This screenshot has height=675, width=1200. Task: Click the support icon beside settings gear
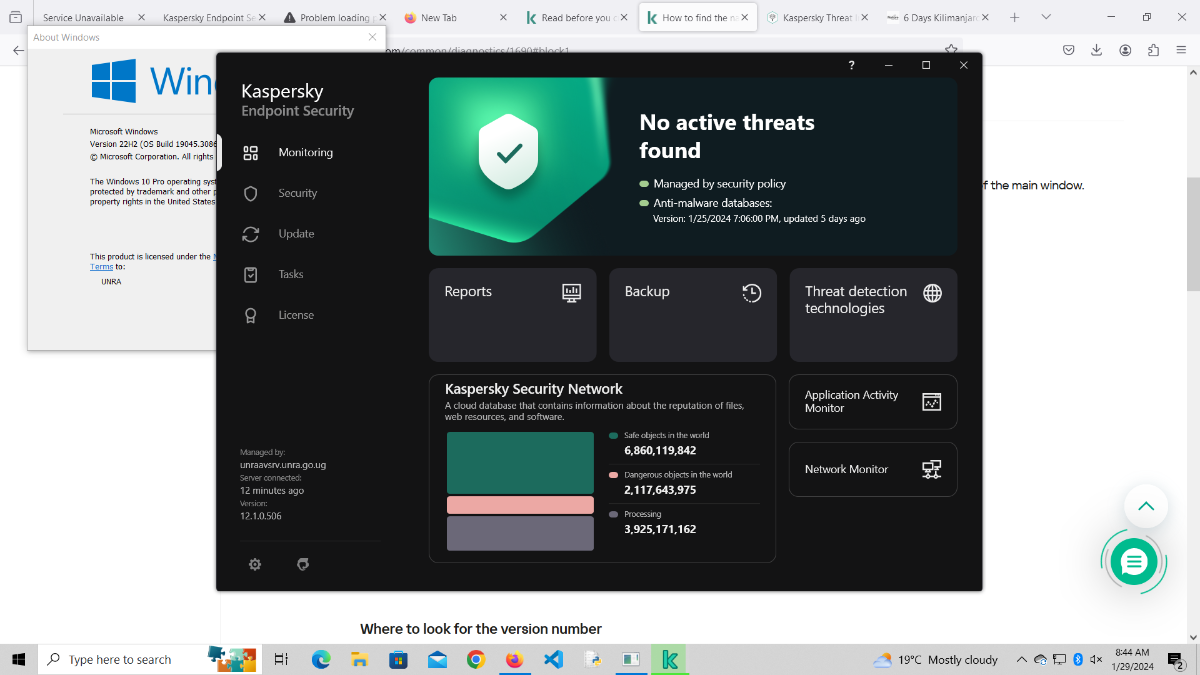click(x=303, y=565)
